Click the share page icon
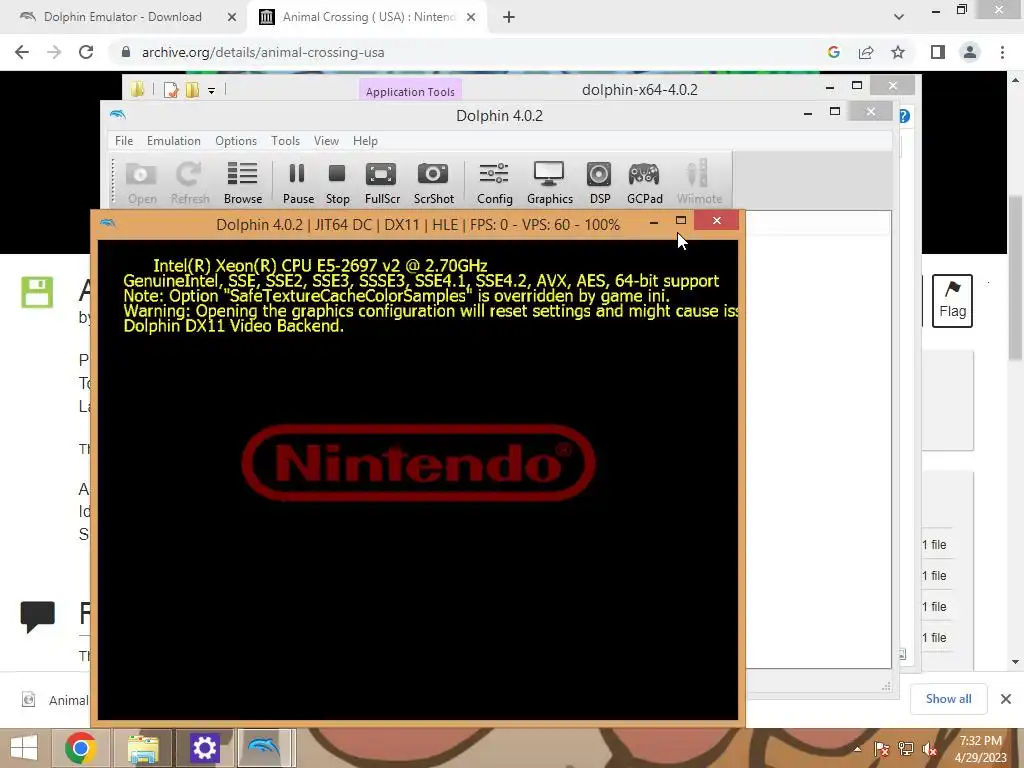The width and height of the screenshot is (1024, 768). pyautogui.click(x=866, y=52)
